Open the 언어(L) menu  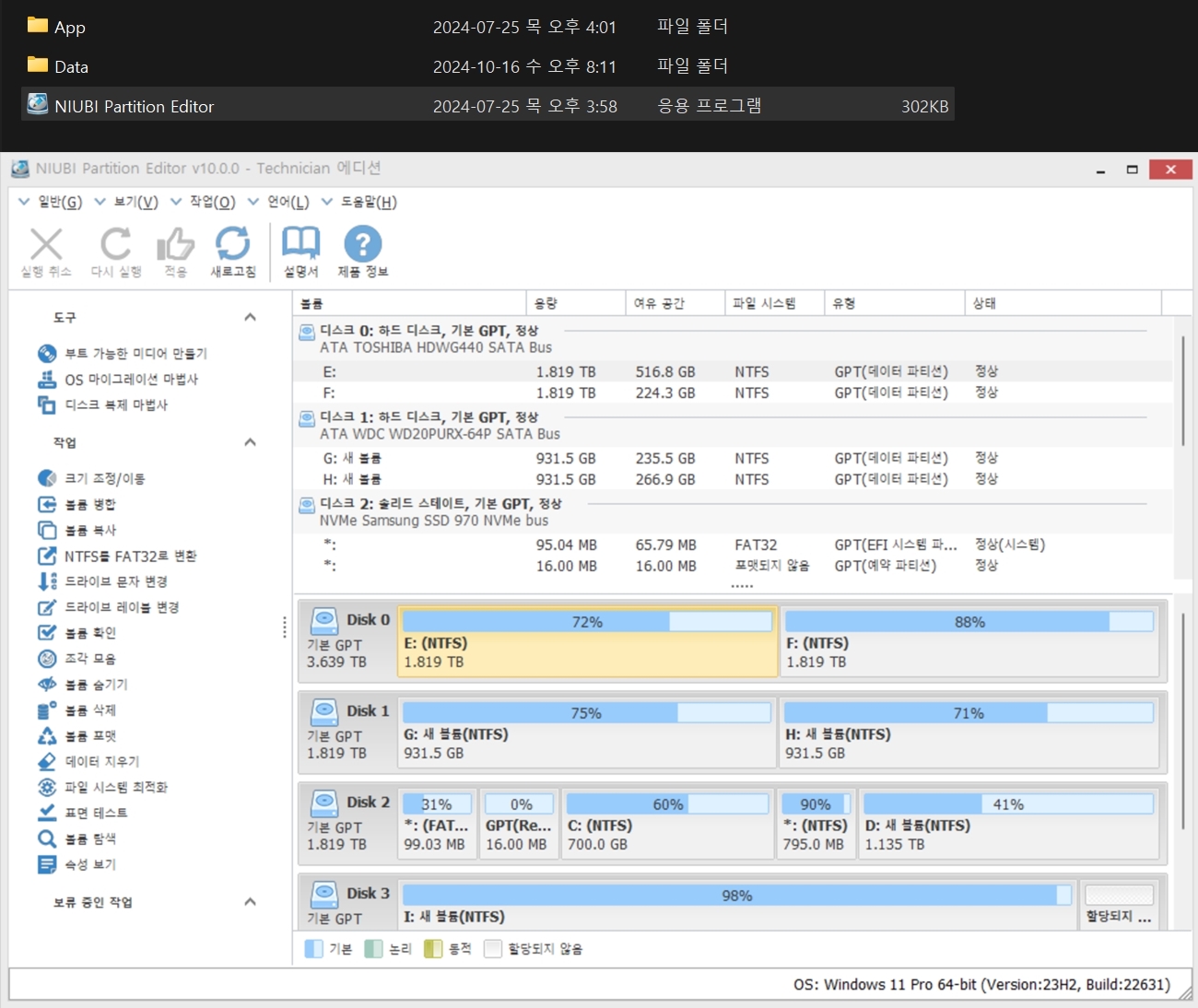[278, 202]
